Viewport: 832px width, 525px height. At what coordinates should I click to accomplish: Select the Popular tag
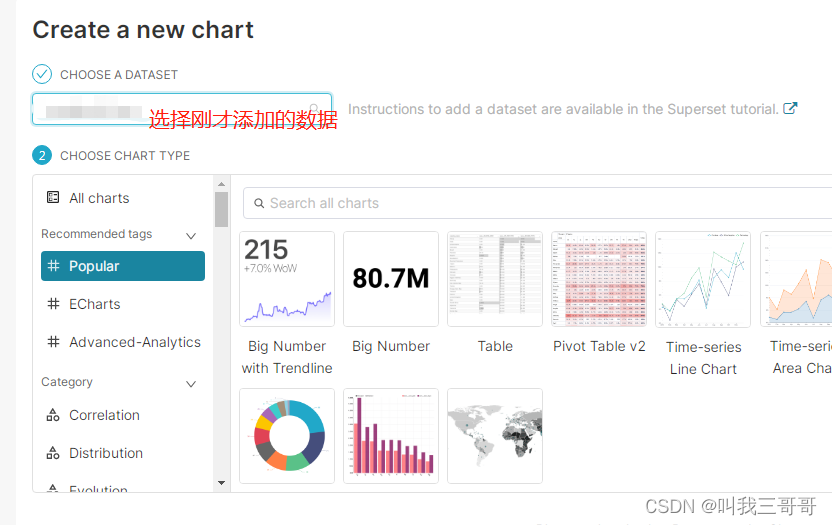(123, 266)
